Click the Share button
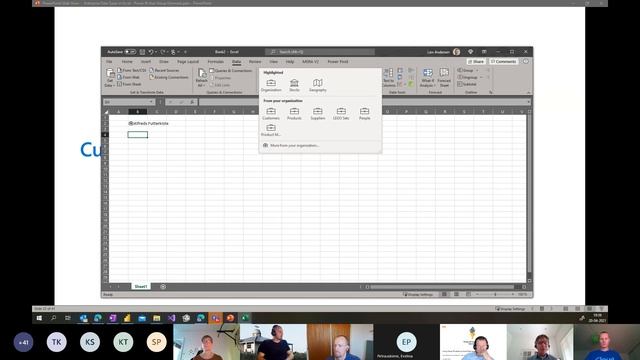Viewport: 640px width, 360px height. pyautogui.click(x=476, y=62)
